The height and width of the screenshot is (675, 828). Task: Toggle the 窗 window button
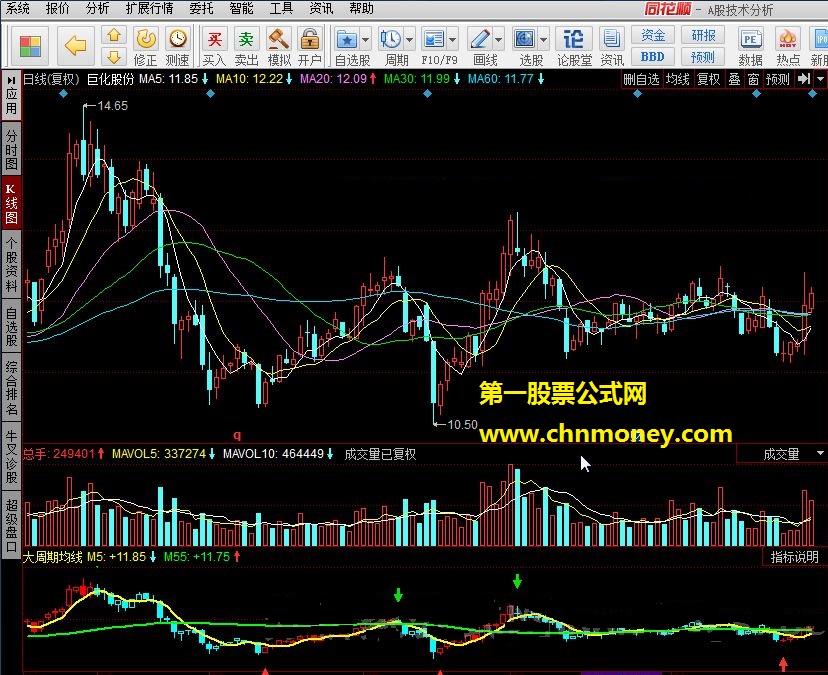pos(754,79)
